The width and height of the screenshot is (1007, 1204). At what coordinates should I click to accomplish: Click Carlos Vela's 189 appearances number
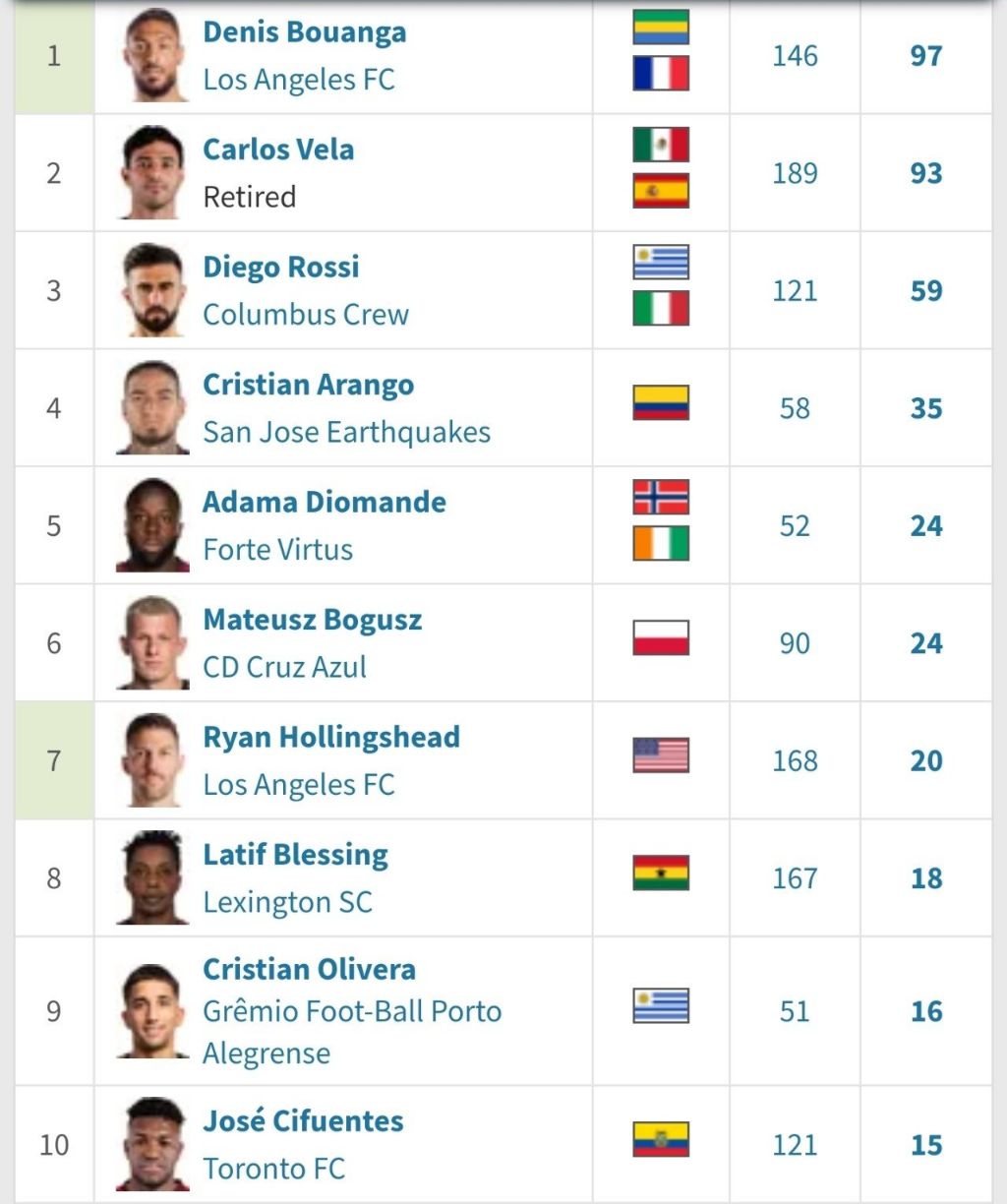[795, 173]
